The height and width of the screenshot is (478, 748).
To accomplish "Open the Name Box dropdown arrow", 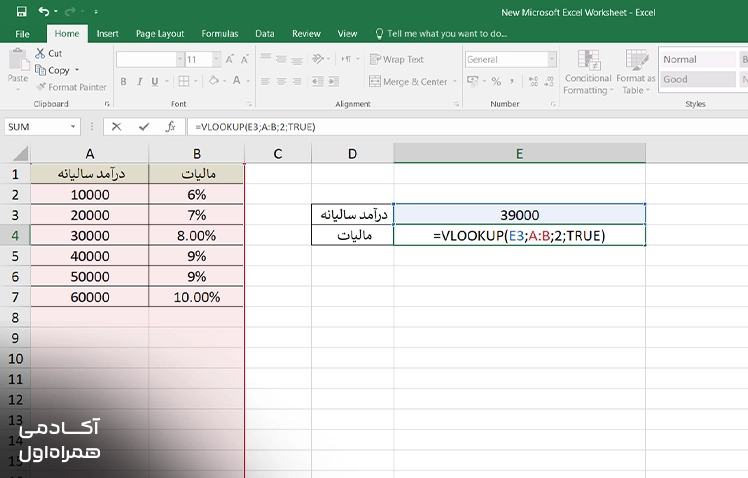I will click(73, 127).
